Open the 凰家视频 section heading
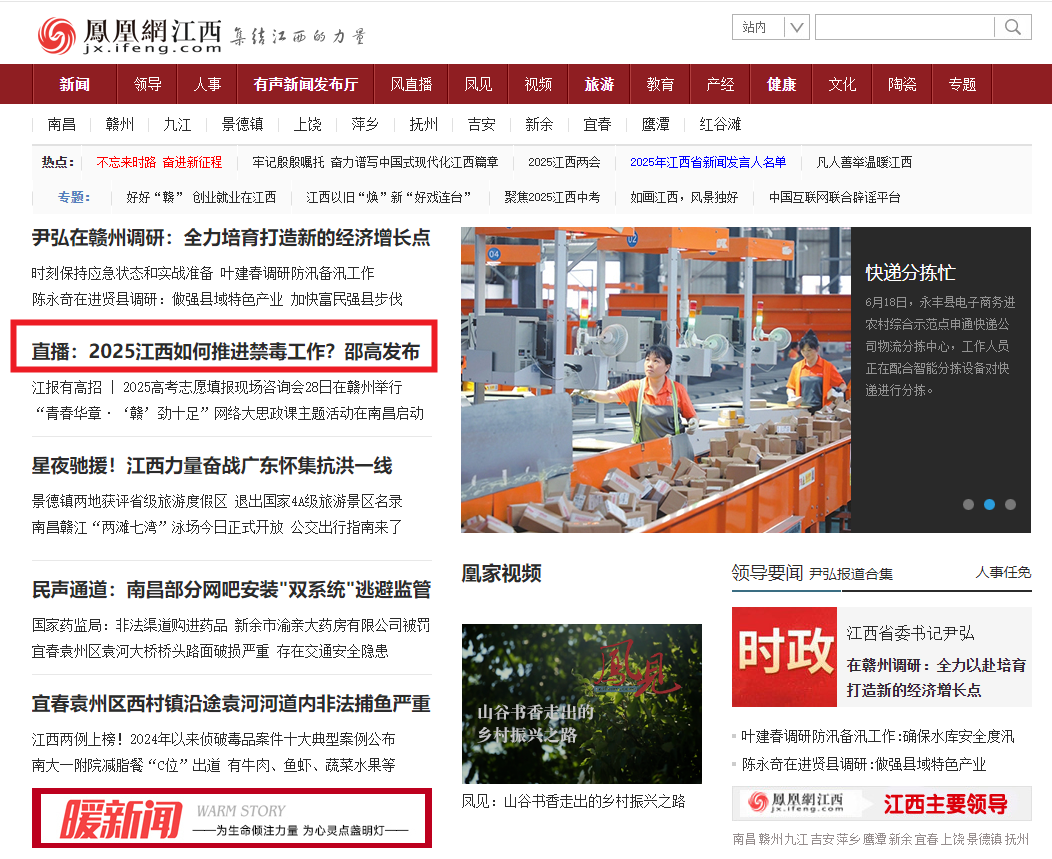 click(501, 574)
